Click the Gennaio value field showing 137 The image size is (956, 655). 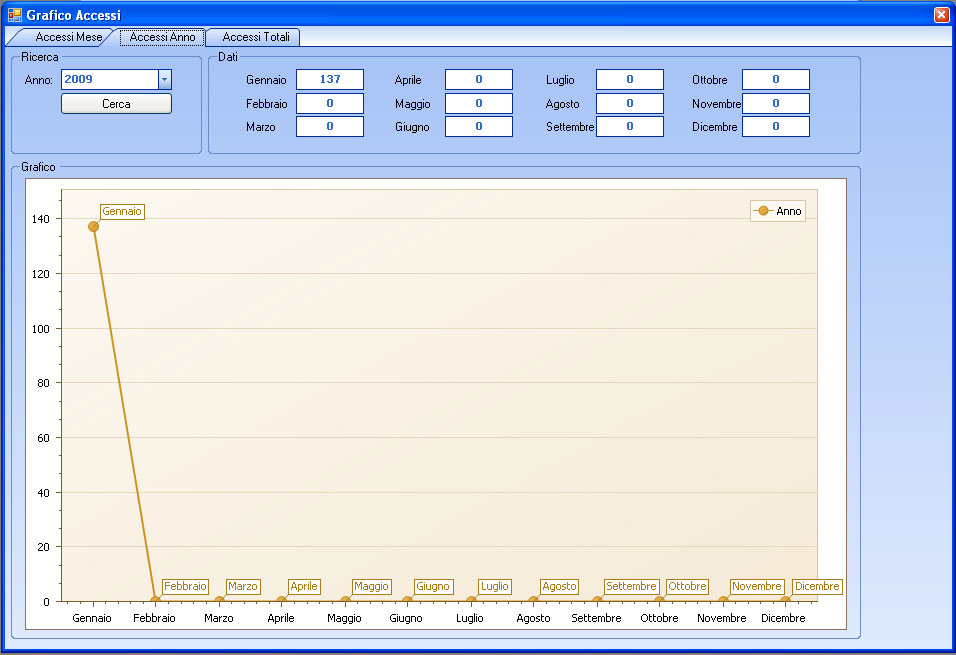coord(329,80)
